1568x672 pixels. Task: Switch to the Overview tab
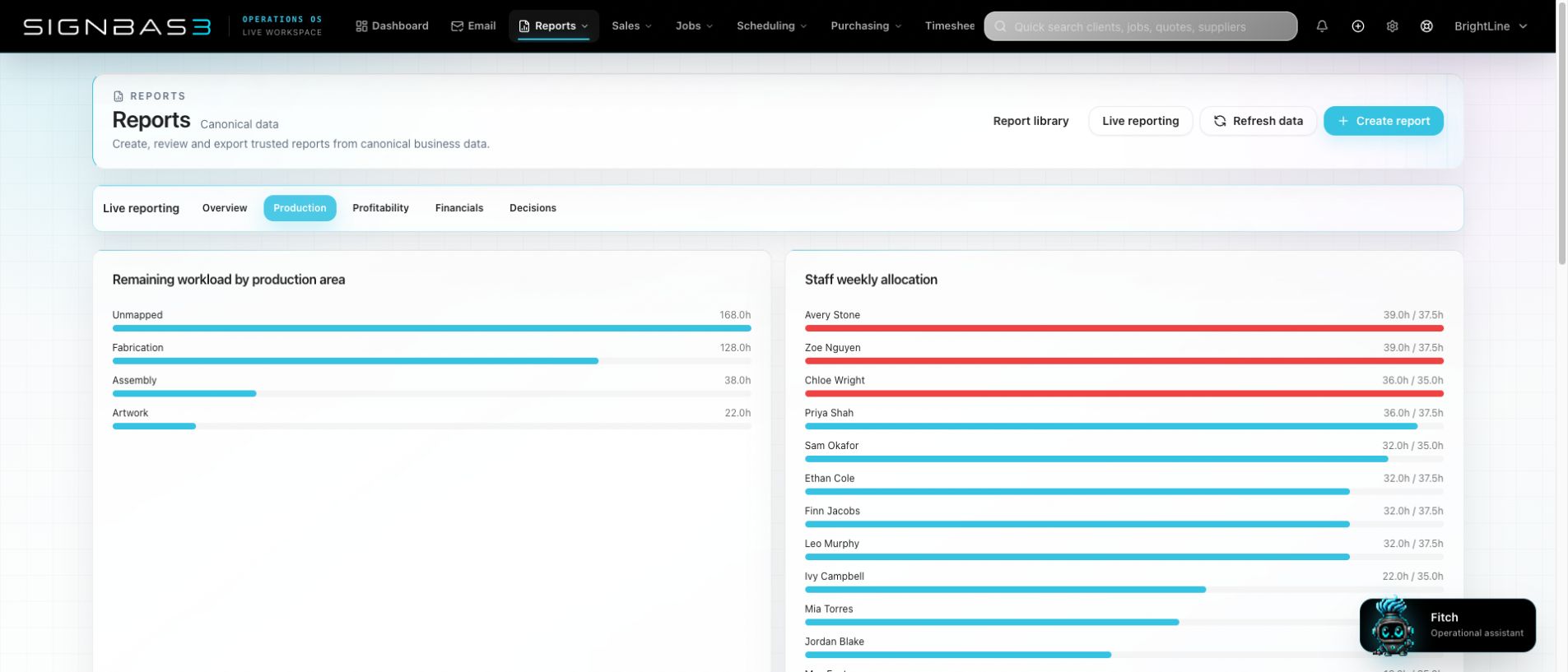click(225, 208)
